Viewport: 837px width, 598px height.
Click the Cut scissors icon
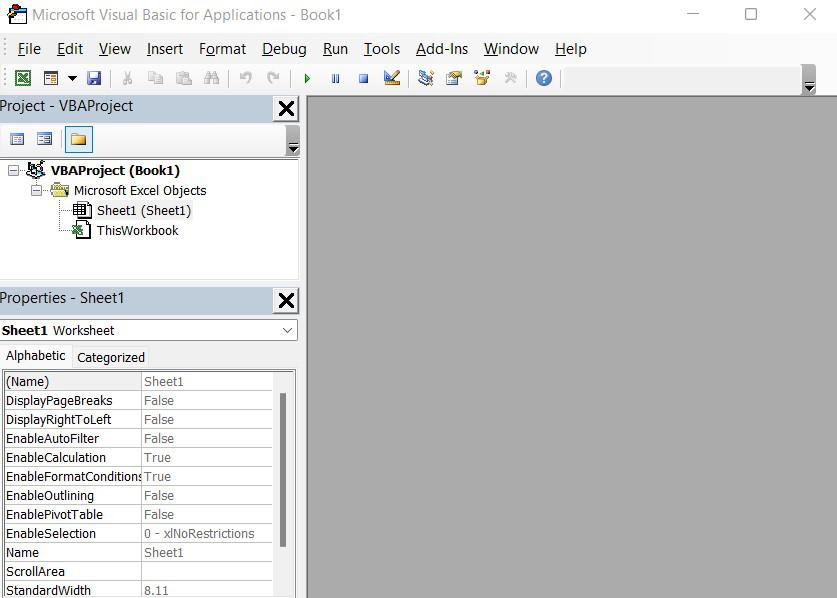tap(127, 78)
